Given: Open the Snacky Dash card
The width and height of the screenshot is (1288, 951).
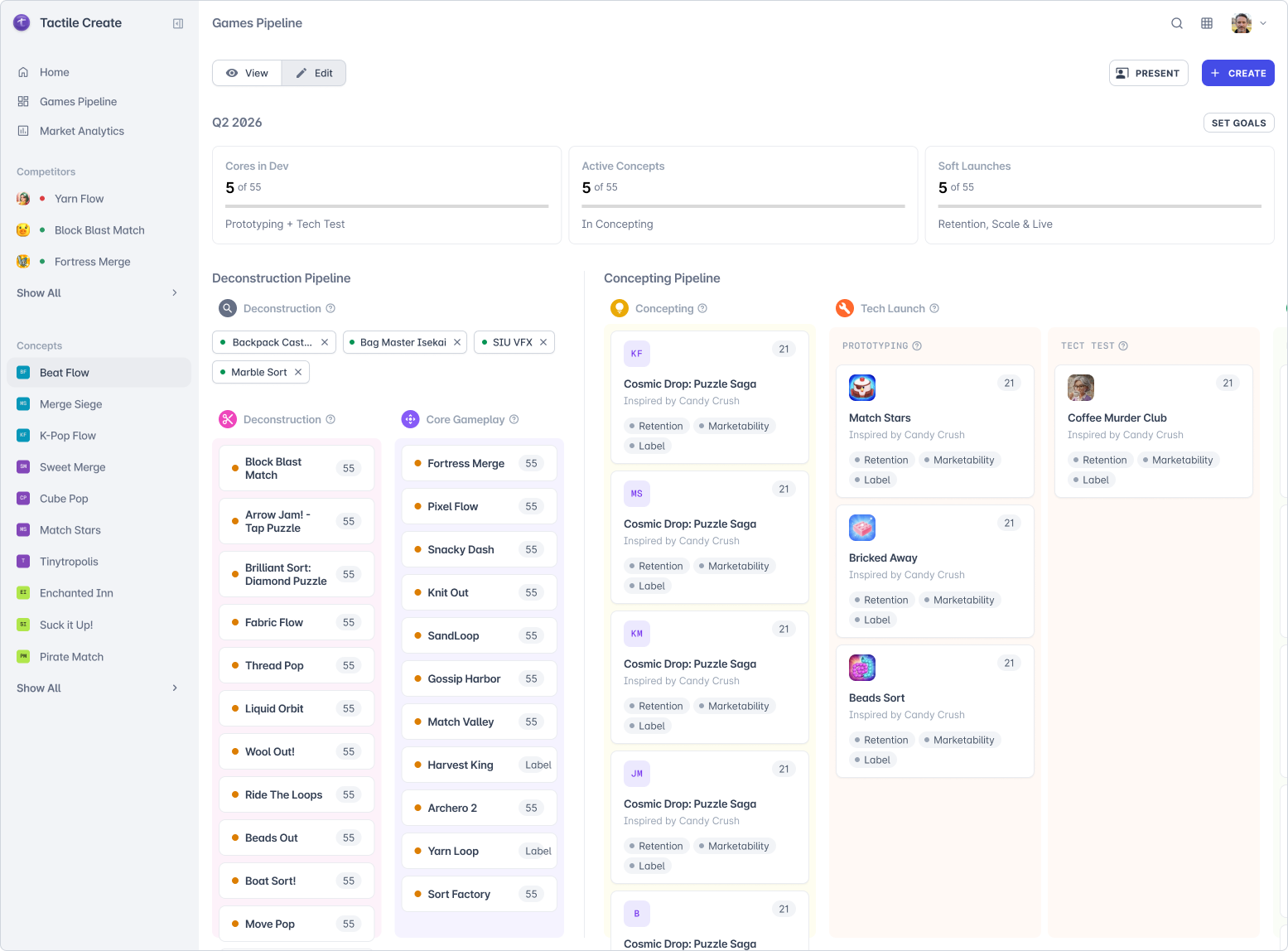Looking at the screenshot, I should point(480,549).
